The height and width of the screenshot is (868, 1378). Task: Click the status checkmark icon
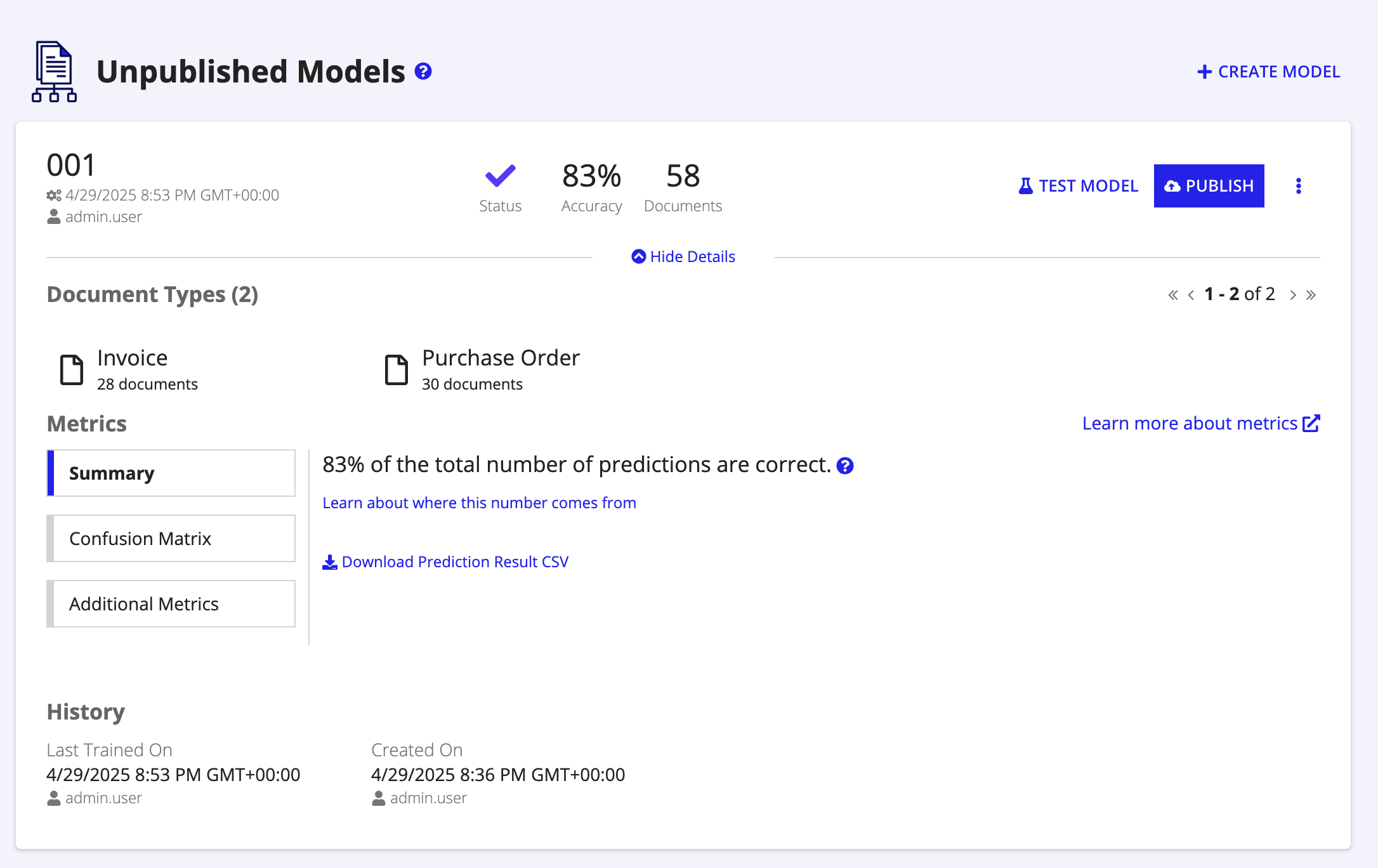click(501, 176)
